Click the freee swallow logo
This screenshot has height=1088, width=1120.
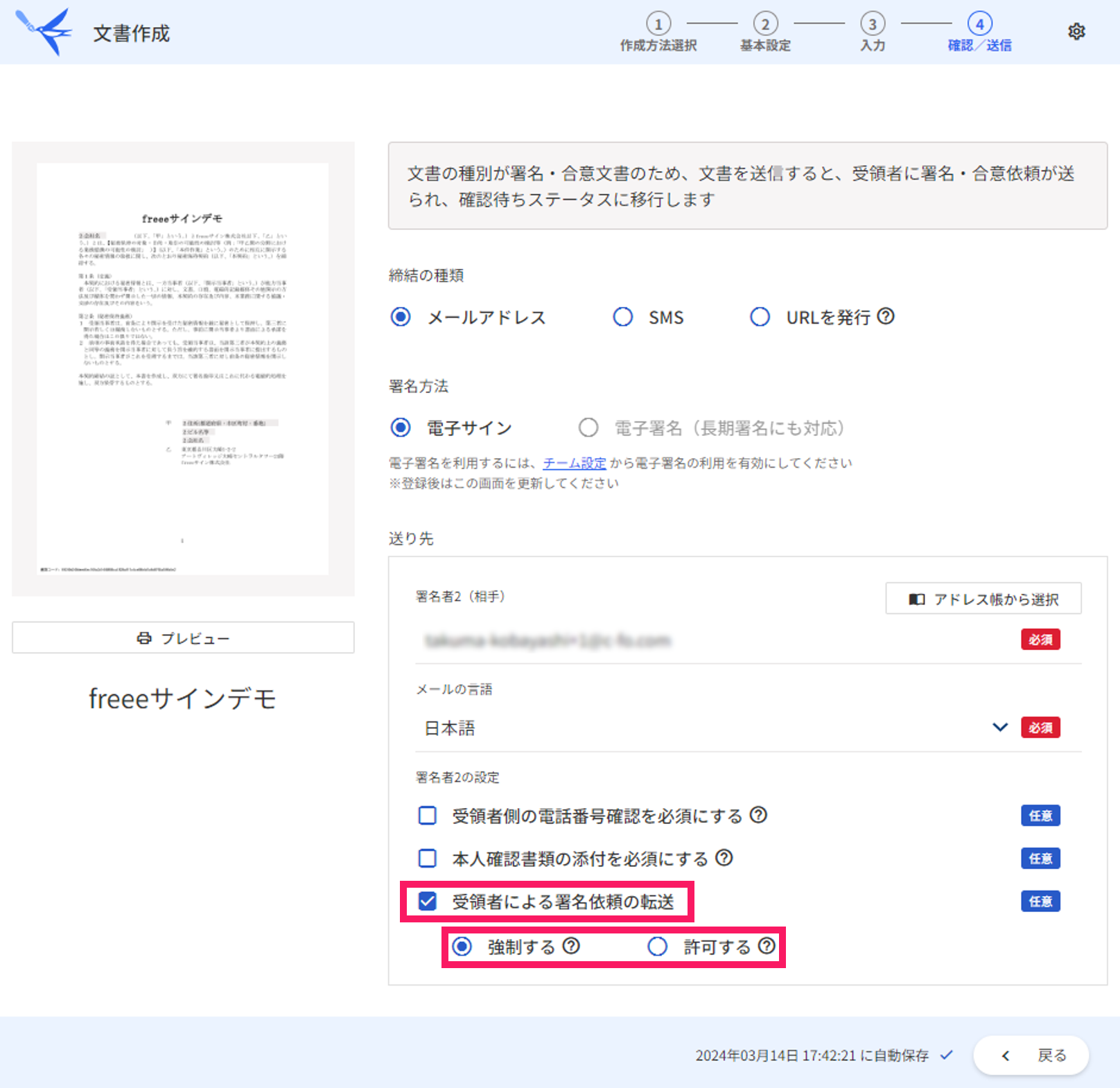click(44, 32)
